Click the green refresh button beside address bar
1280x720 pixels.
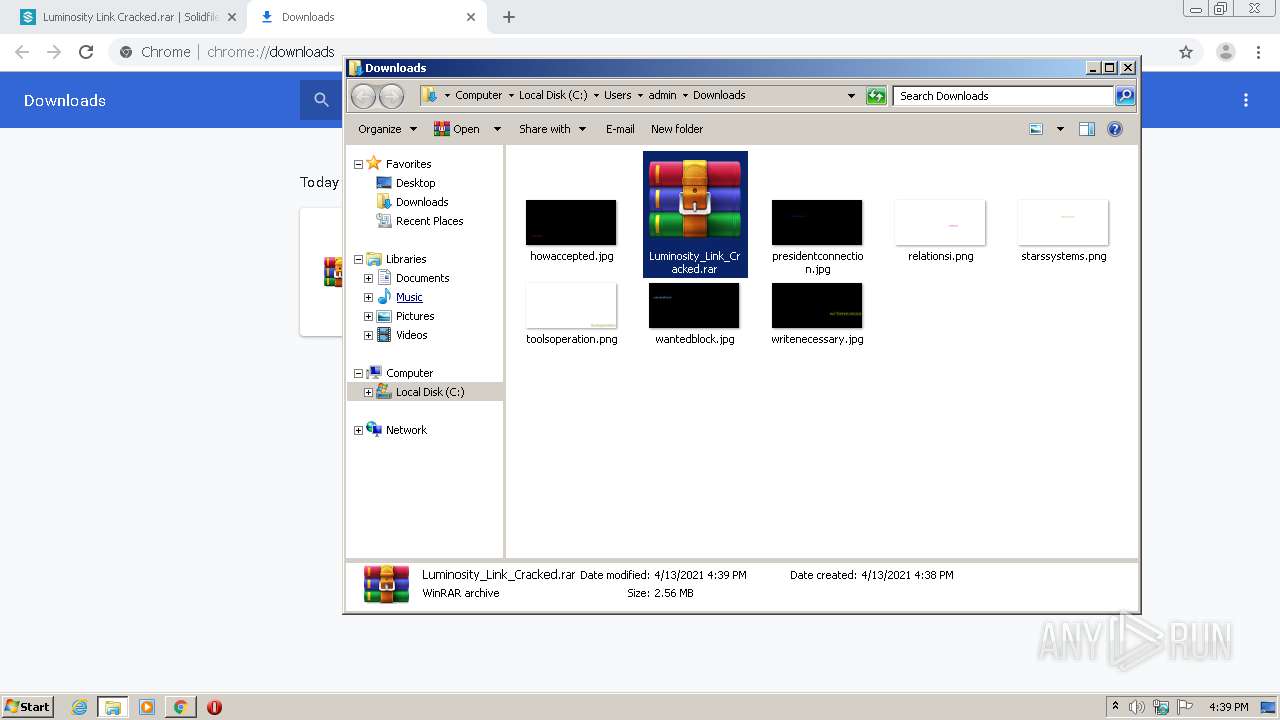(x=876, y=96)
